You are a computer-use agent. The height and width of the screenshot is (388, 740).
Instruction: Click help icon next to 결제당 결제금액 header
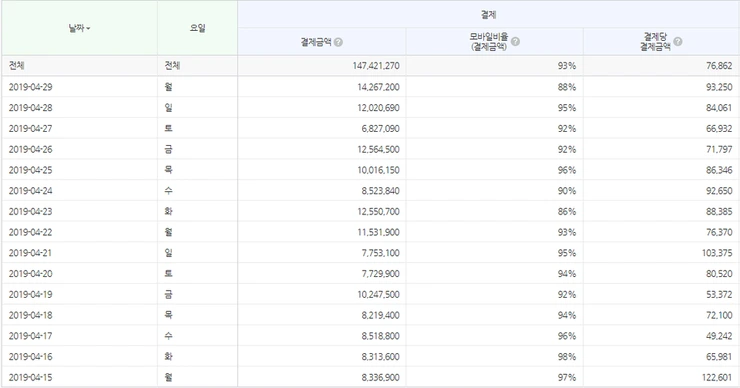tap(678, 42)
